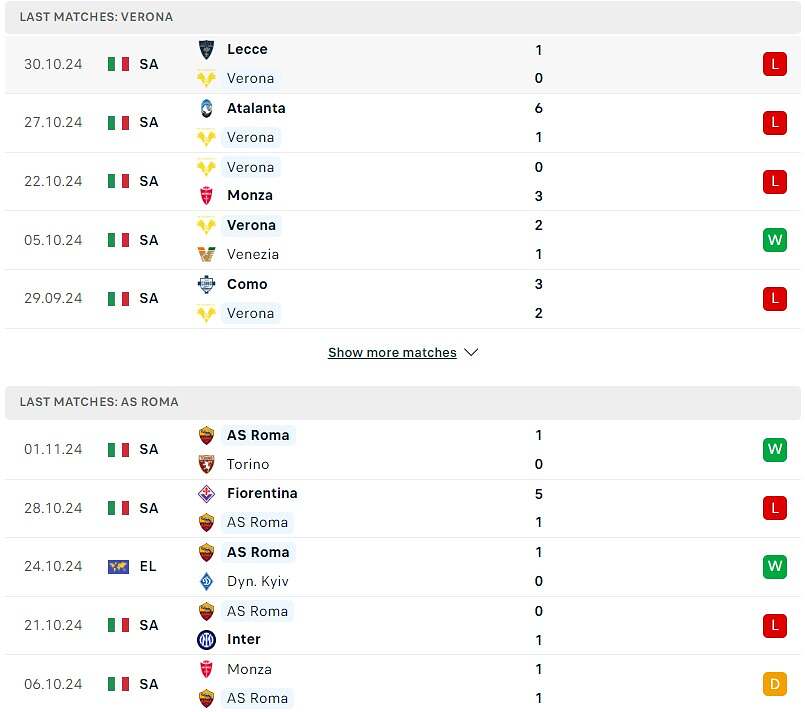Open the 24.10.24 AS Roma match row

click(x=402, y=567)
